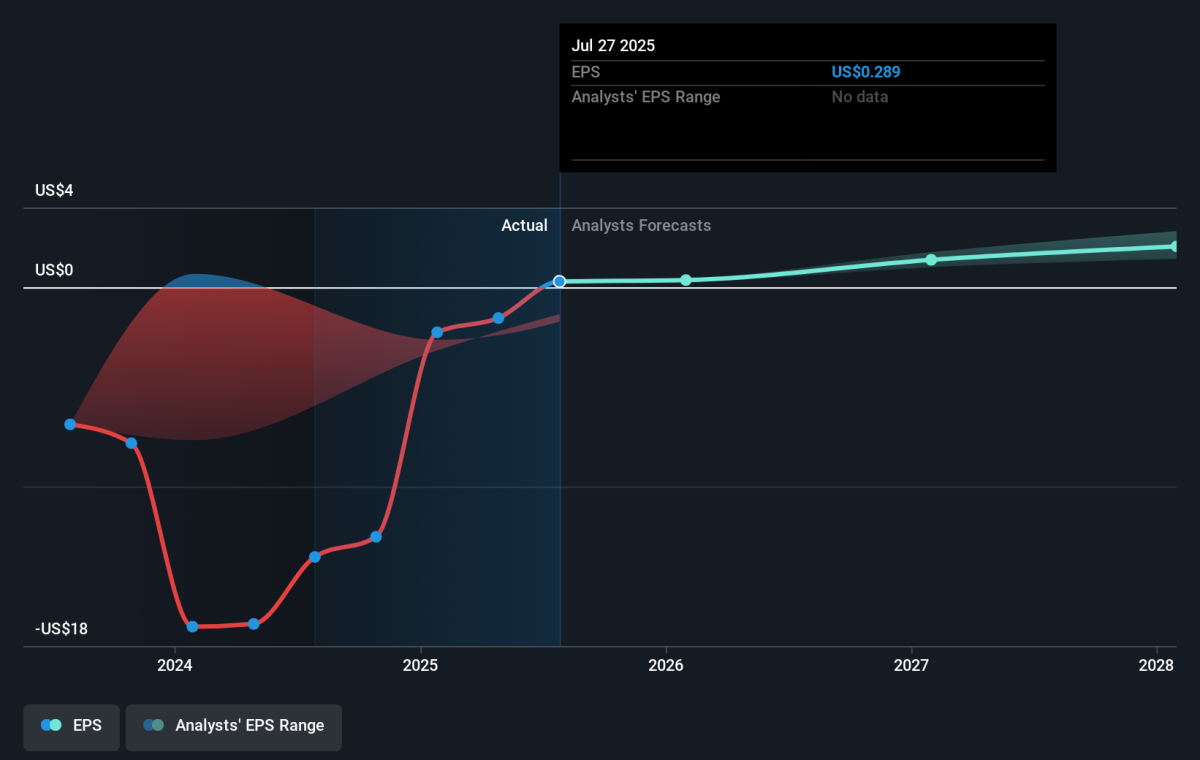The height and width of the screenshot is (760, 1200).
Task: Select the first EPS data point on far left
Action: pyautogui.click(x=70, y=424)
